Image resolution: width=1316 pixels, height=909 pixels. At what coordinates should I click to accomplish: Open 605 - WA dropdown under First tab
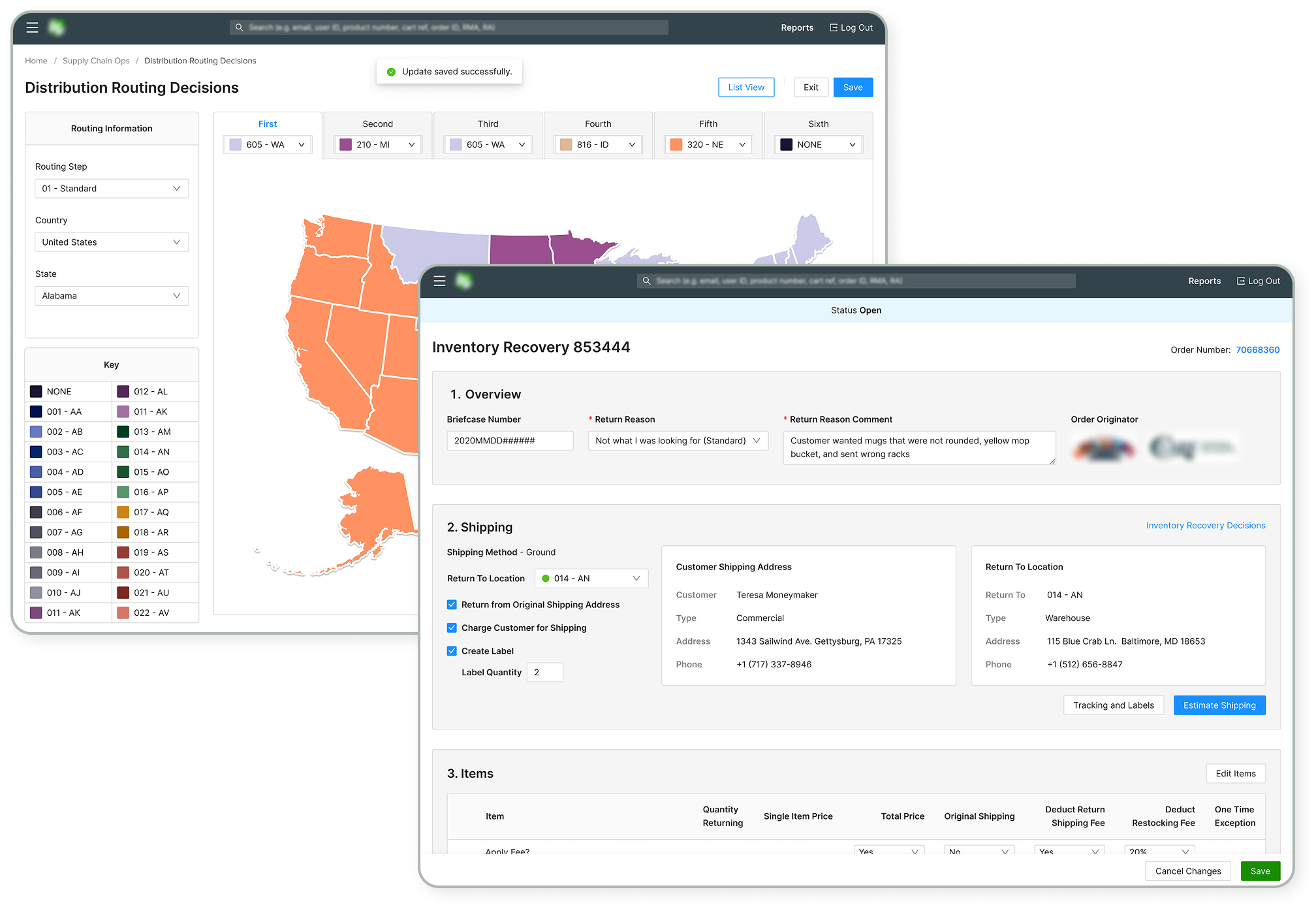pos(268,144)
